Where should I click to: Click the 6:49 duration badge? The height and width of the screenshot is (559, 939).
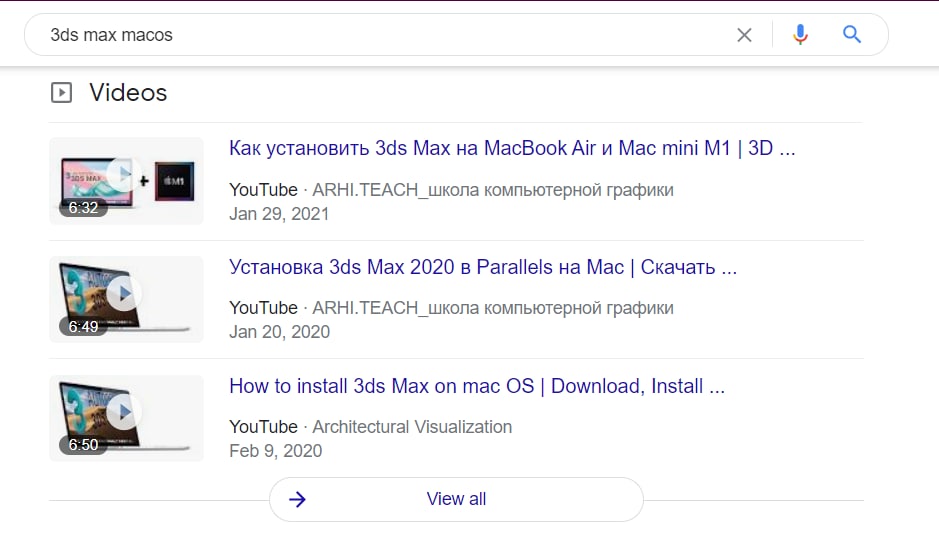pos(83,327)
